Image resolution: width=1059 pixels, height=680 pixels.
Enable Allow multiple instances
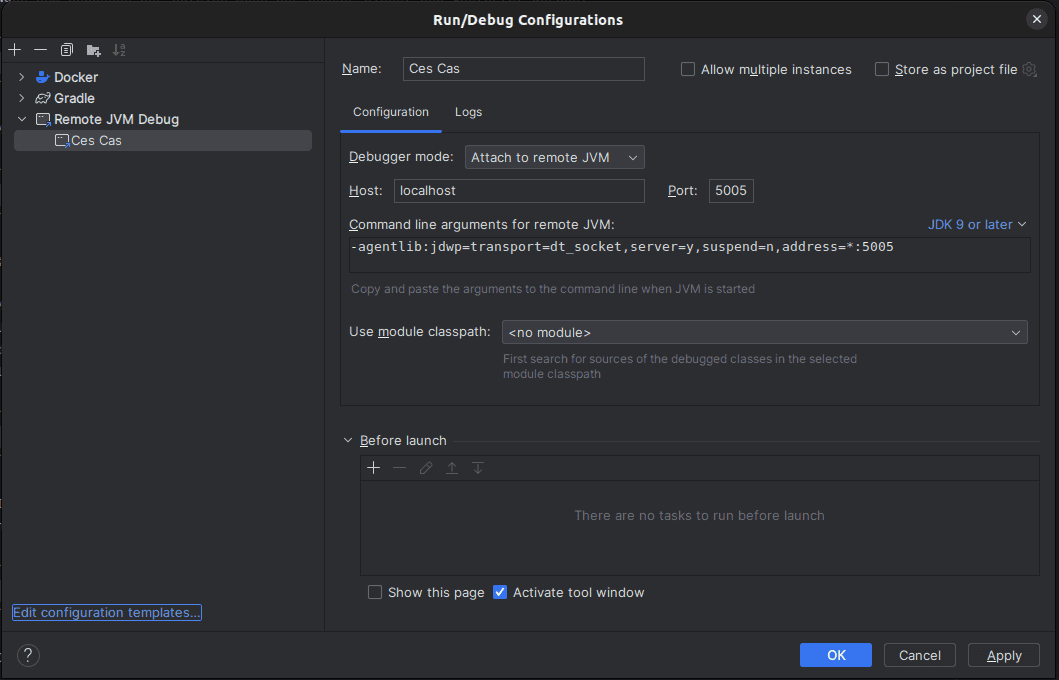click(x=688, y=69)
